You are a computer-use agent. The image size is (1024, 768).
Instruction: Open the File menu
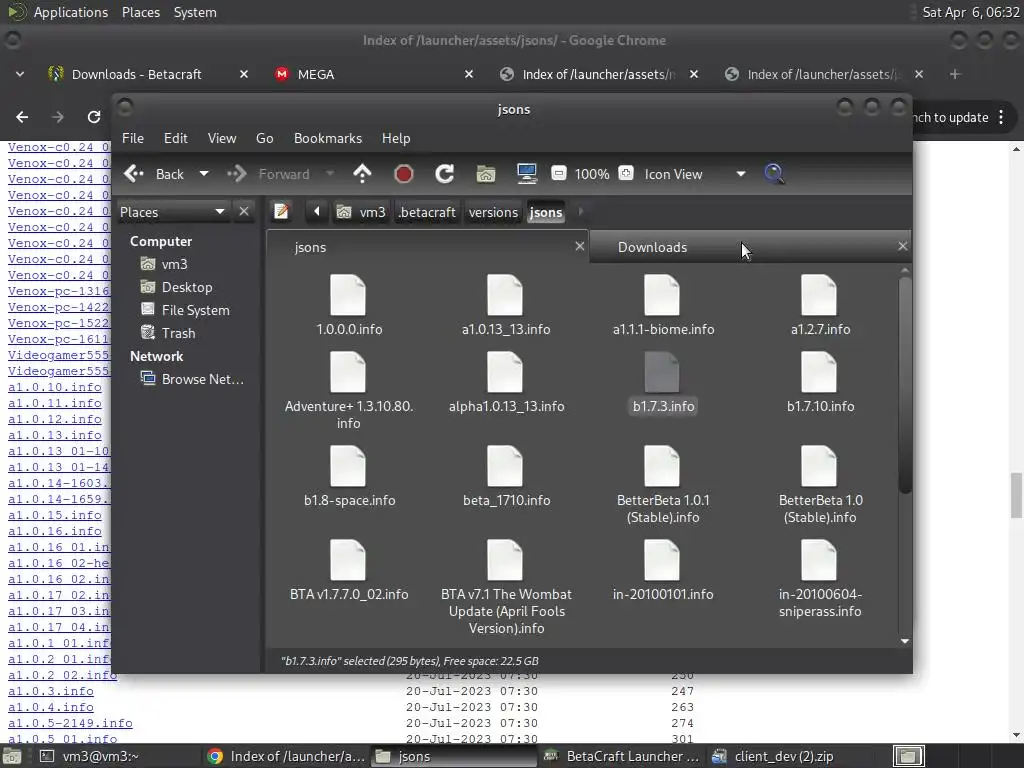point(133,138)
